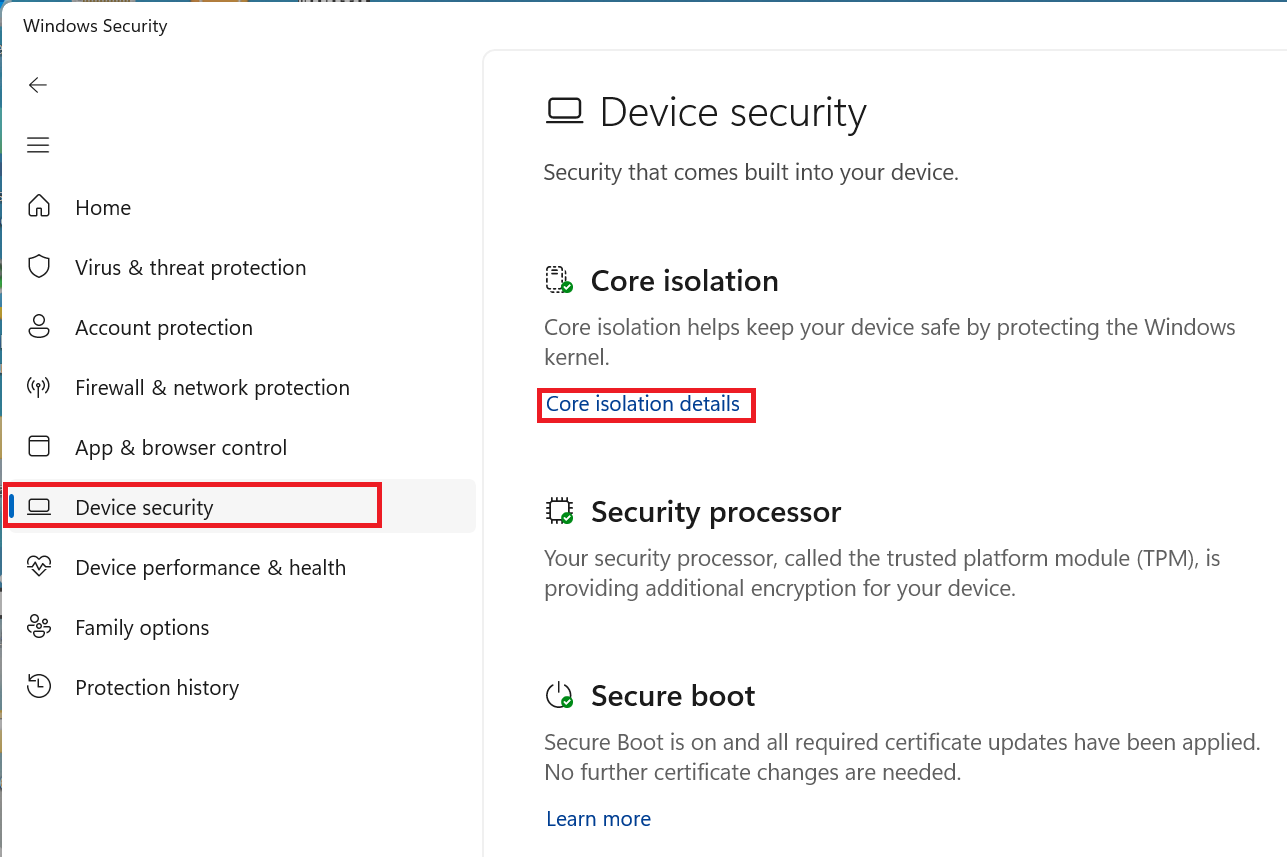Open the hamburger navigation menu icon
This screenshot has height=857, width=1287.
tap(38, 145)
